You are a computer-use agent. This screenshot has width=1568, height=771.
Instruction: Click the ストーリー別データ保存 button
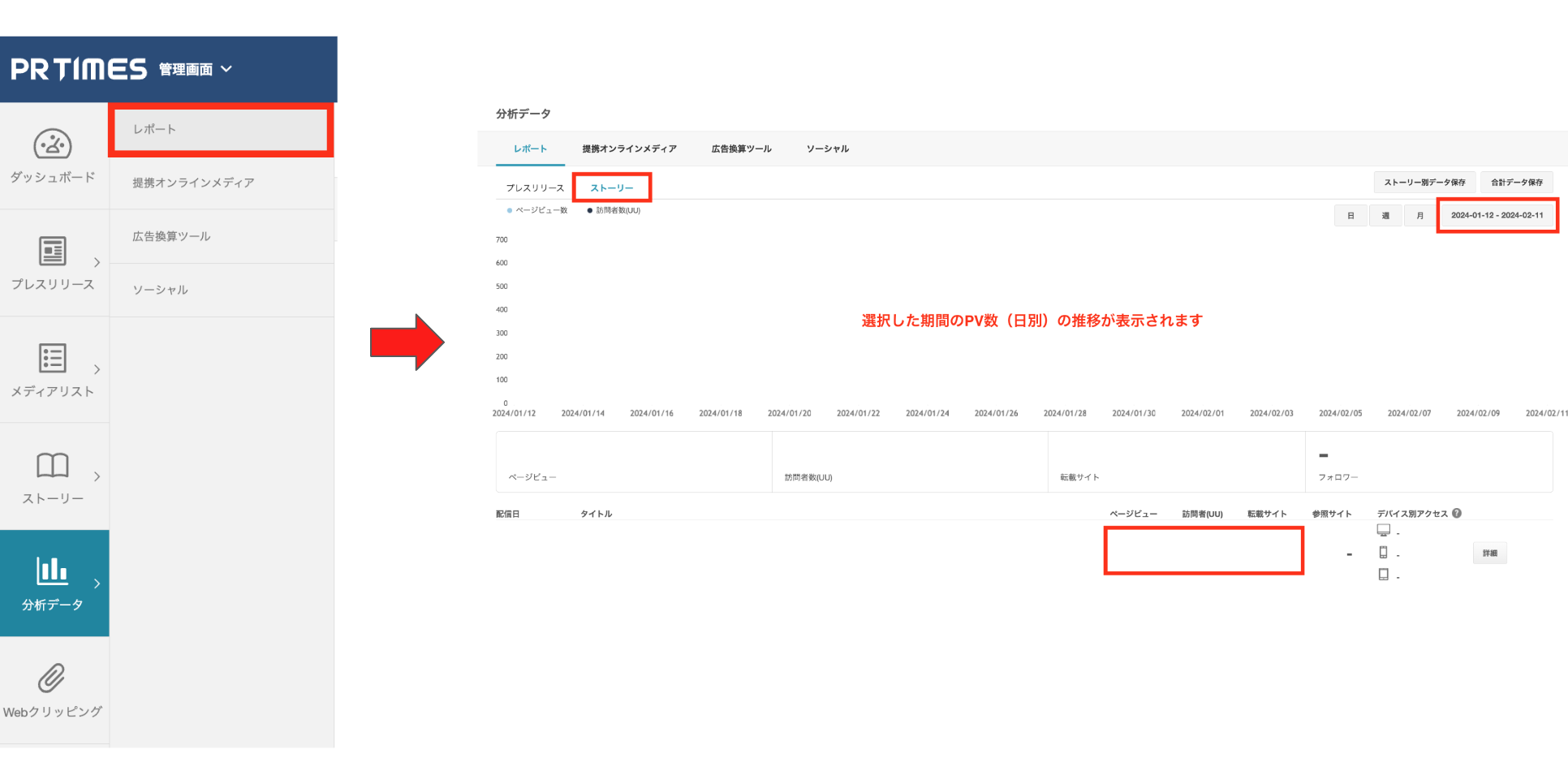pos(1424,183)
